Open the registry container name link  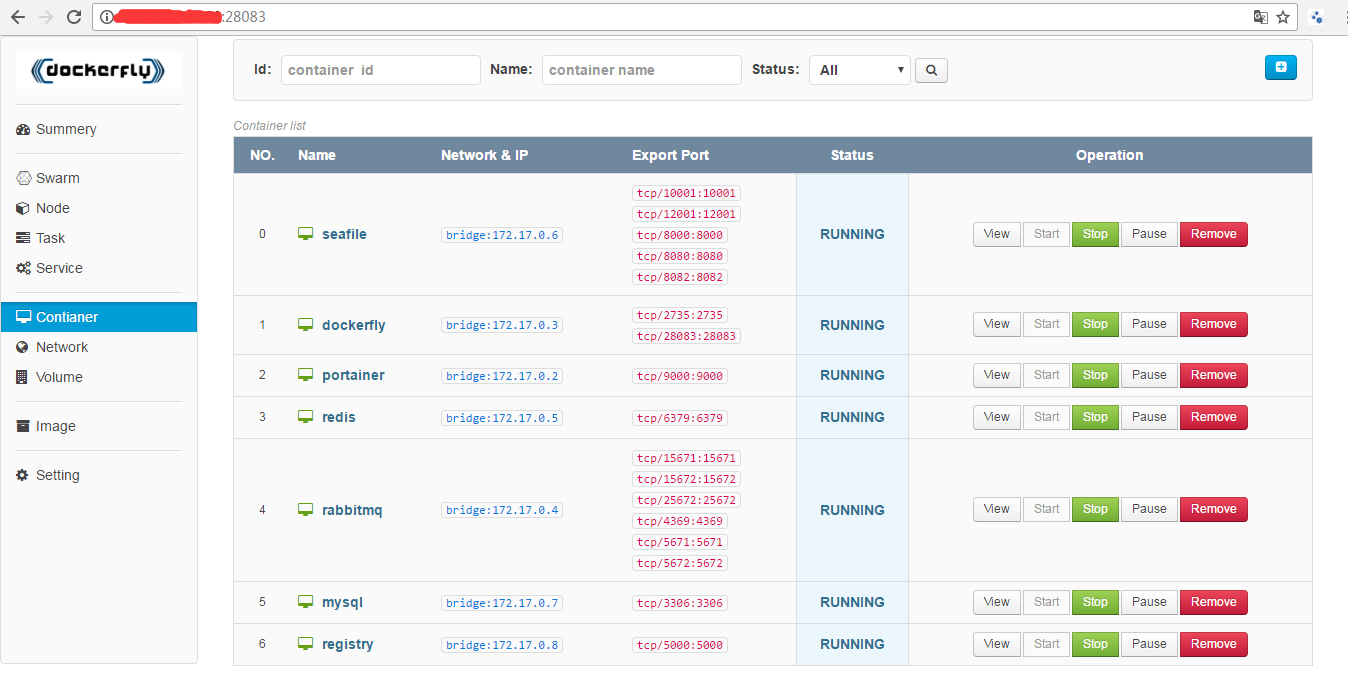pos(348,644)
